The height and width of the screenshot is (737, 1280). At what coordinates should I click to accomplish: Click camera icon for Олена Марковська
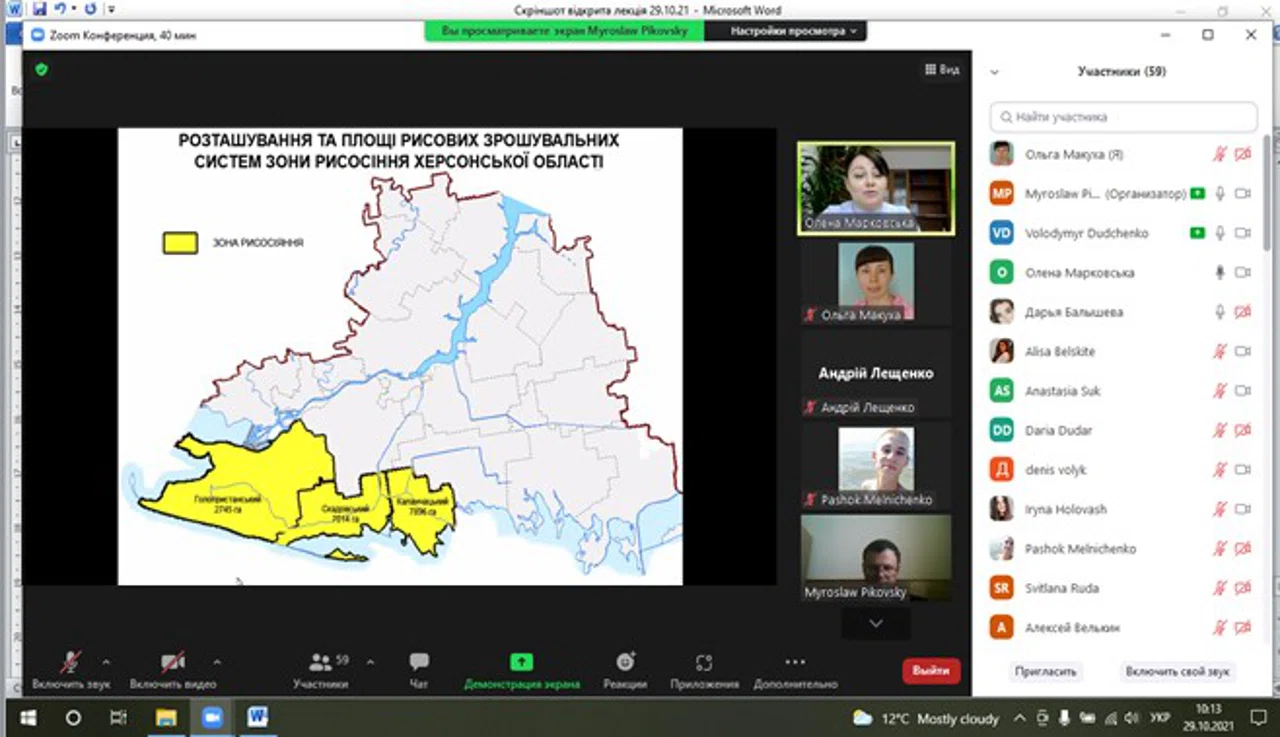coord(1243,273)
